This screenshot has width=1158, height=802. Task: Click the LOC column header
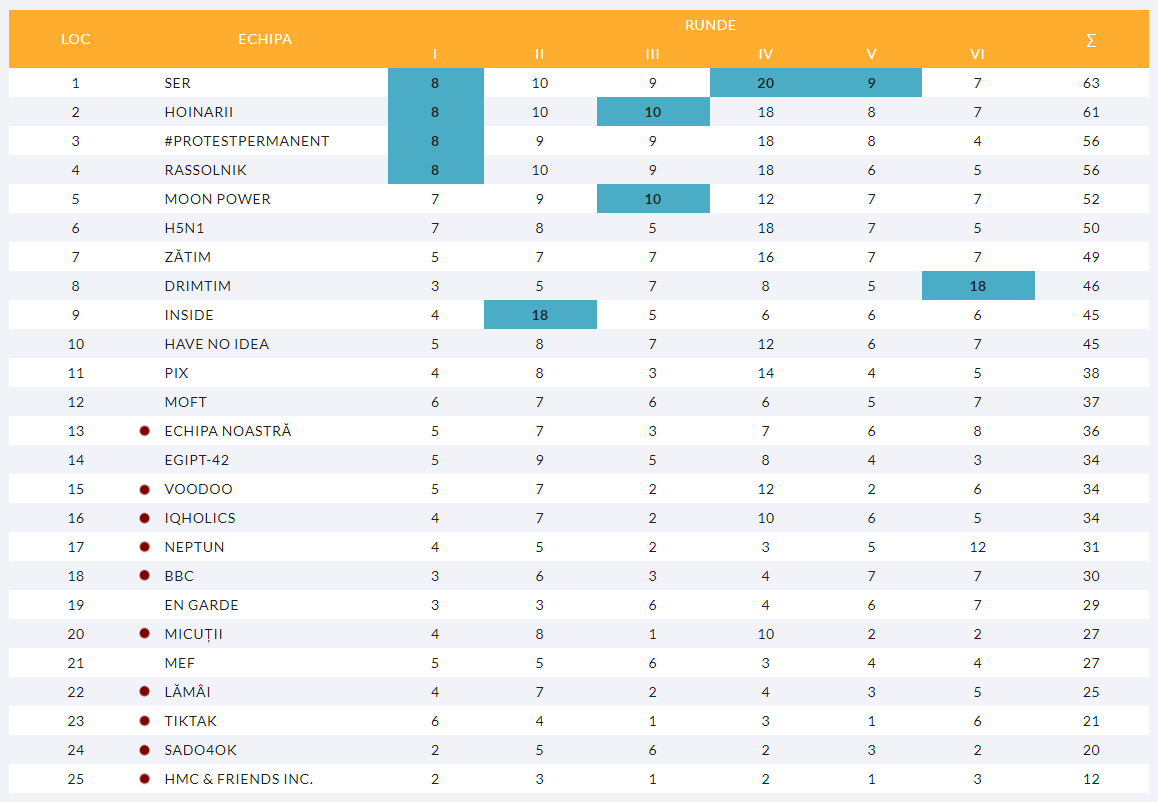tap(75, 39)
